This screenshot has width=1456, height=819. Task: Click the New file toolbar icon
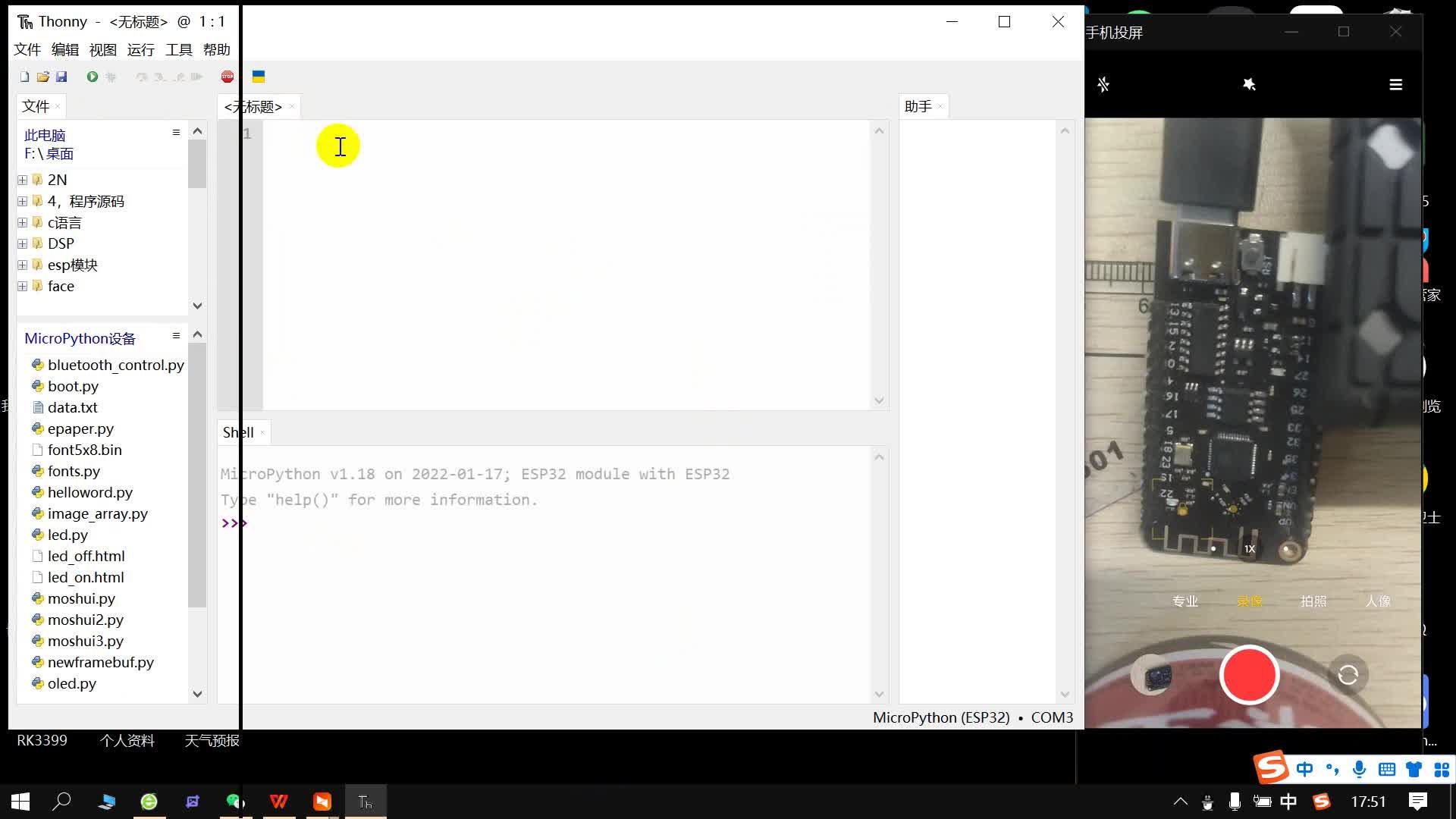(x=24, y=77)
